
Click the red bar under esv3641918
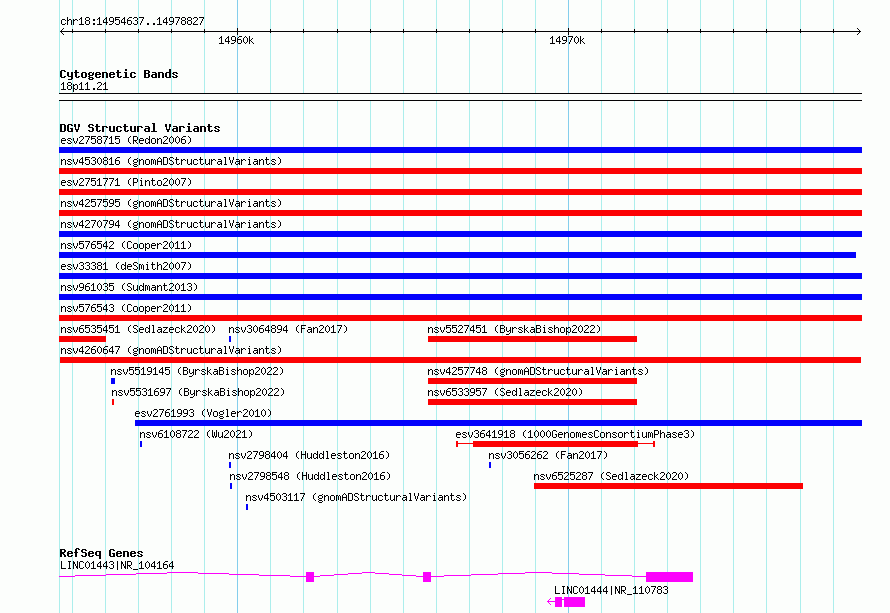(556, 444)
